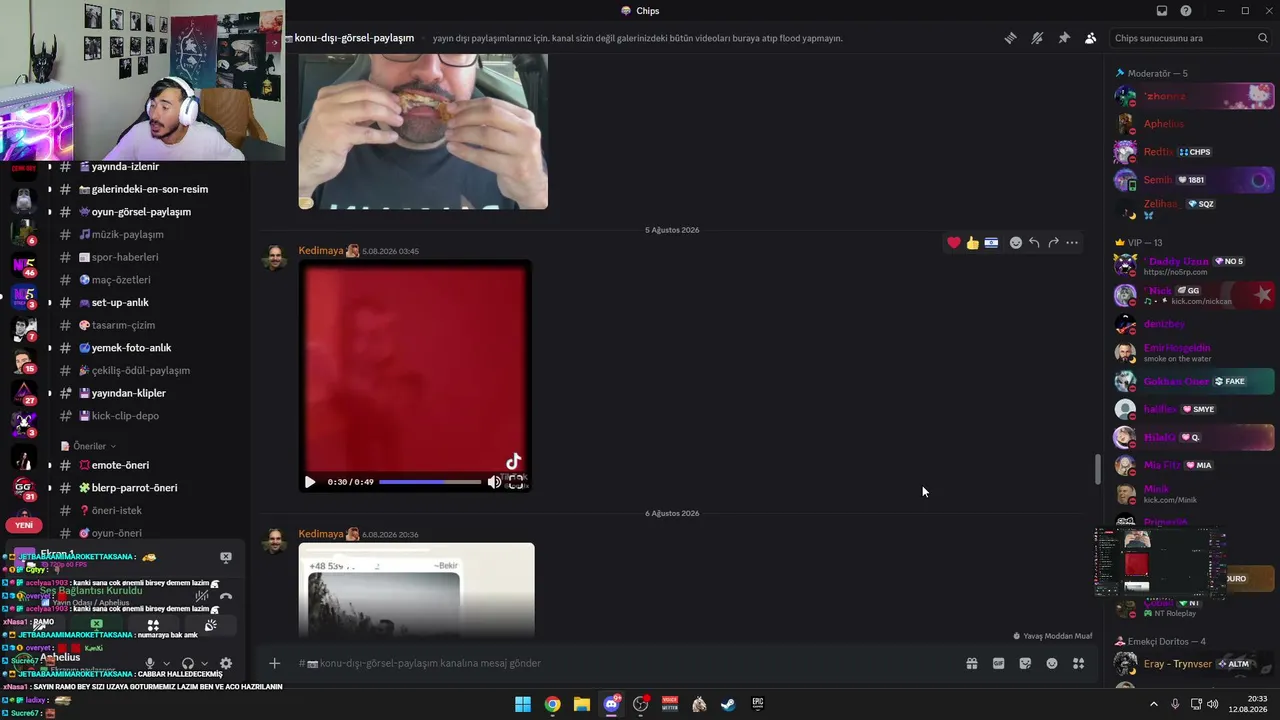Open add reaction smiley picker
Image resolution: width=1280 pixels, height=720 pixels.
point(1015,243)
